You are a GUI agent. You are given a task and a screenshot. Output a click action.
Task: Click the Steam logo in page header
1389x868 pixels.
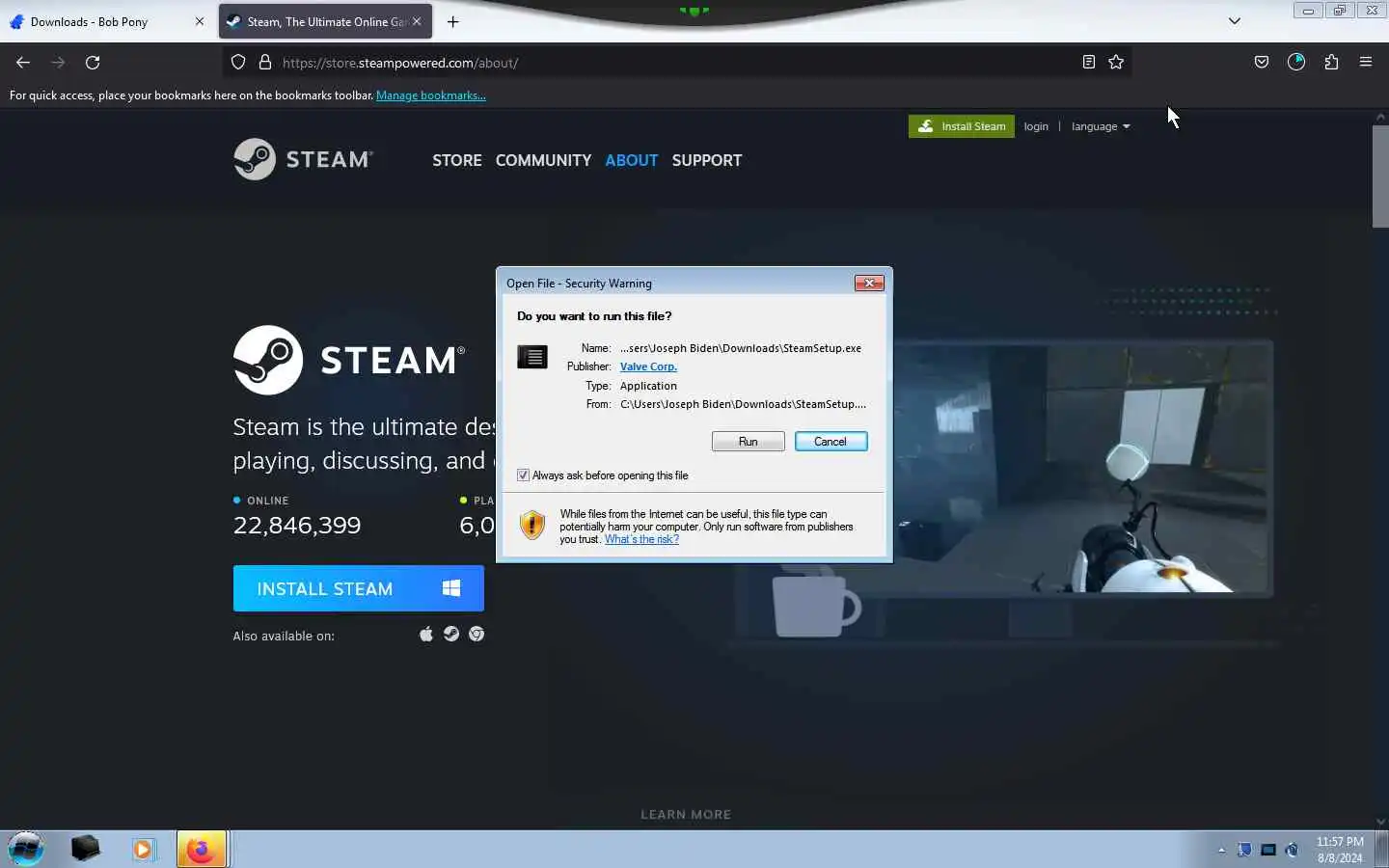[x=303, y=160]
